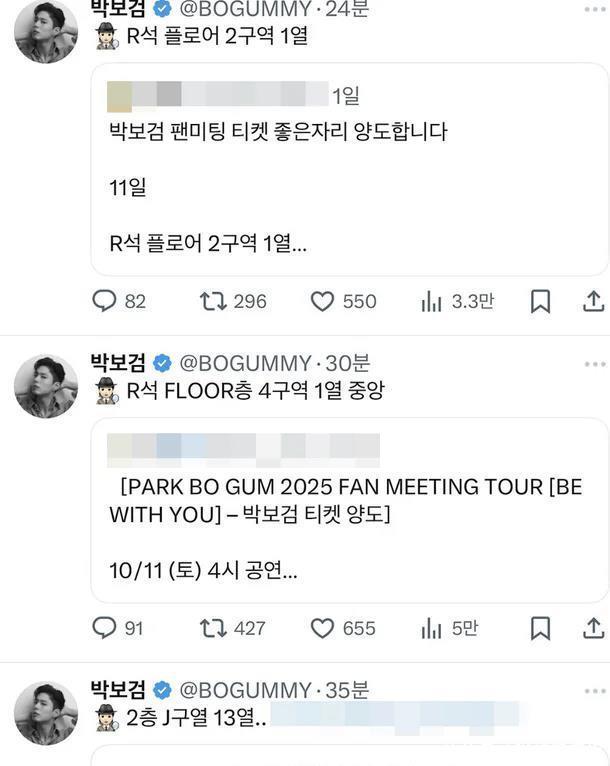
Task: Reply to the tweet with 82 replies
Action: pyautogui.click(x=105, y=301)
